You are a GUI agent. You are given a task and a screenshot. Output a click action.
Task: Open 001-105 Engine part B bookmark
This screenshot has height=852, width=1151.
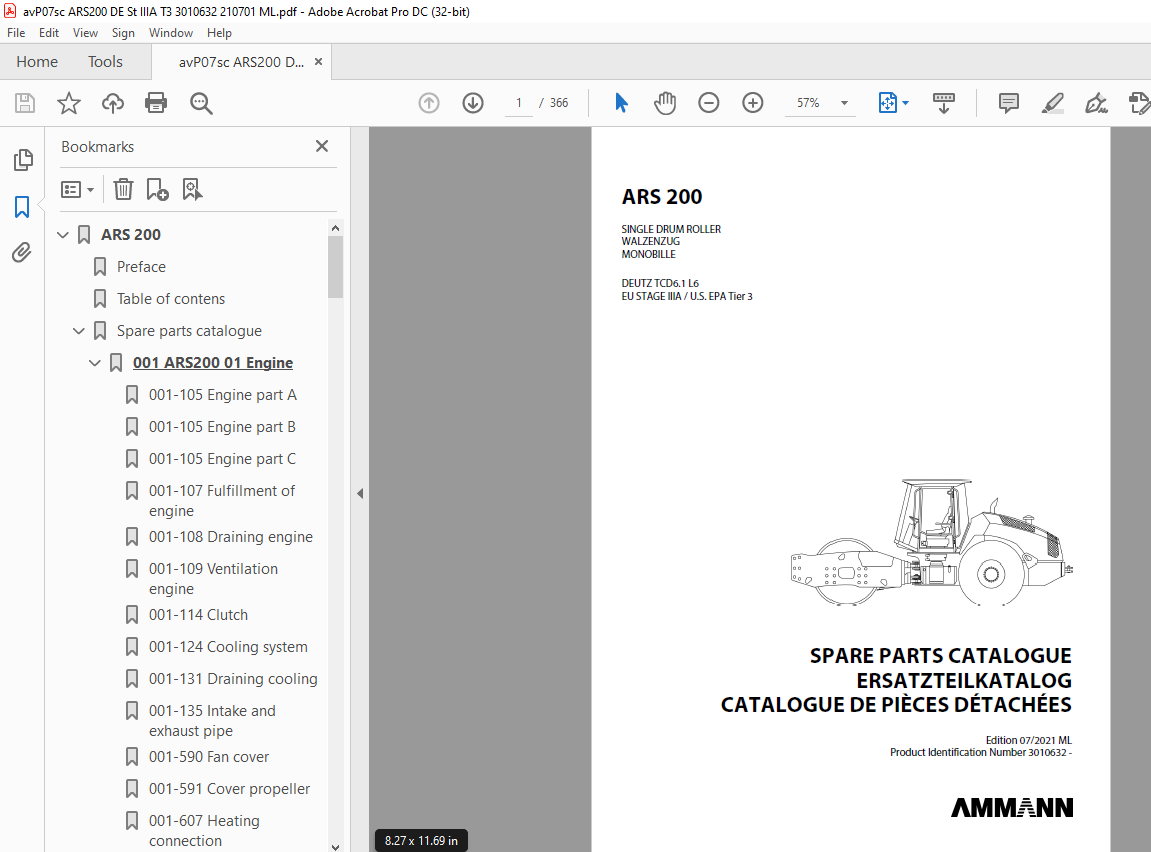point(222,427)
